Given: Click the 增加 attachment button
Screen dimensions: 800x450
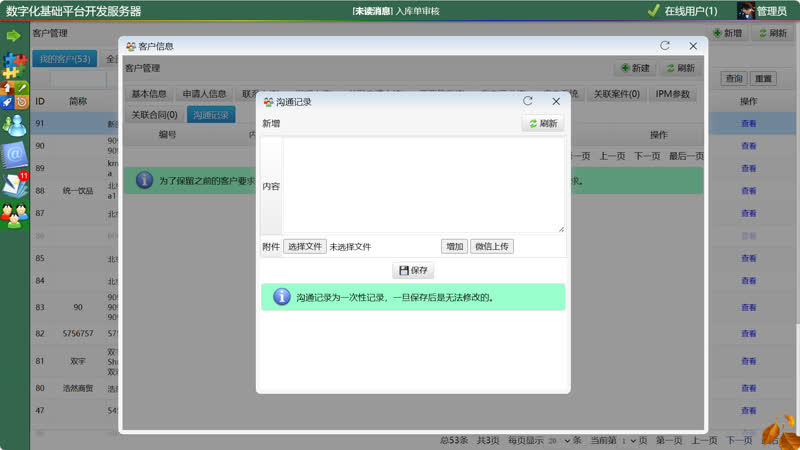Looking at the screenshot, I should (454, 246).
